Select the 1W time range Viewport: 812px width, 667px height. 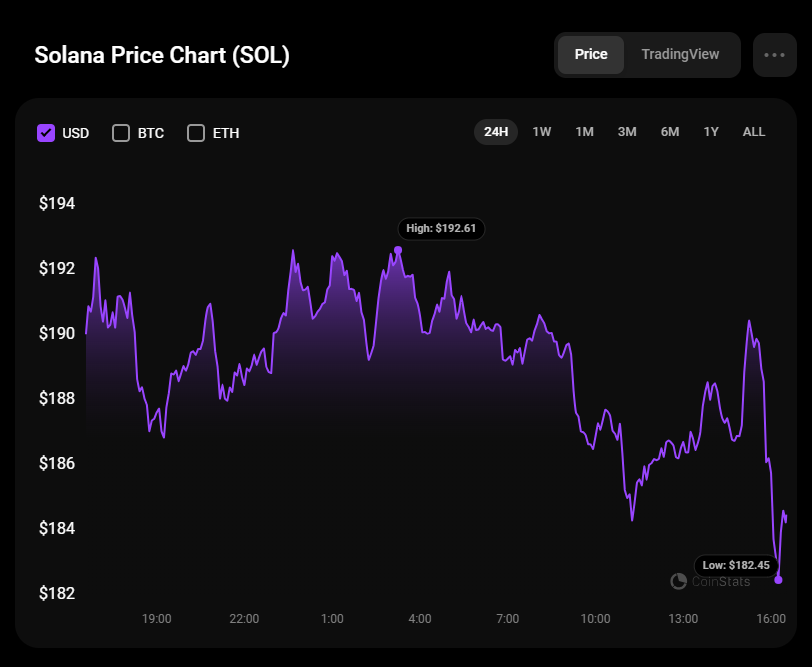[542, 132]
